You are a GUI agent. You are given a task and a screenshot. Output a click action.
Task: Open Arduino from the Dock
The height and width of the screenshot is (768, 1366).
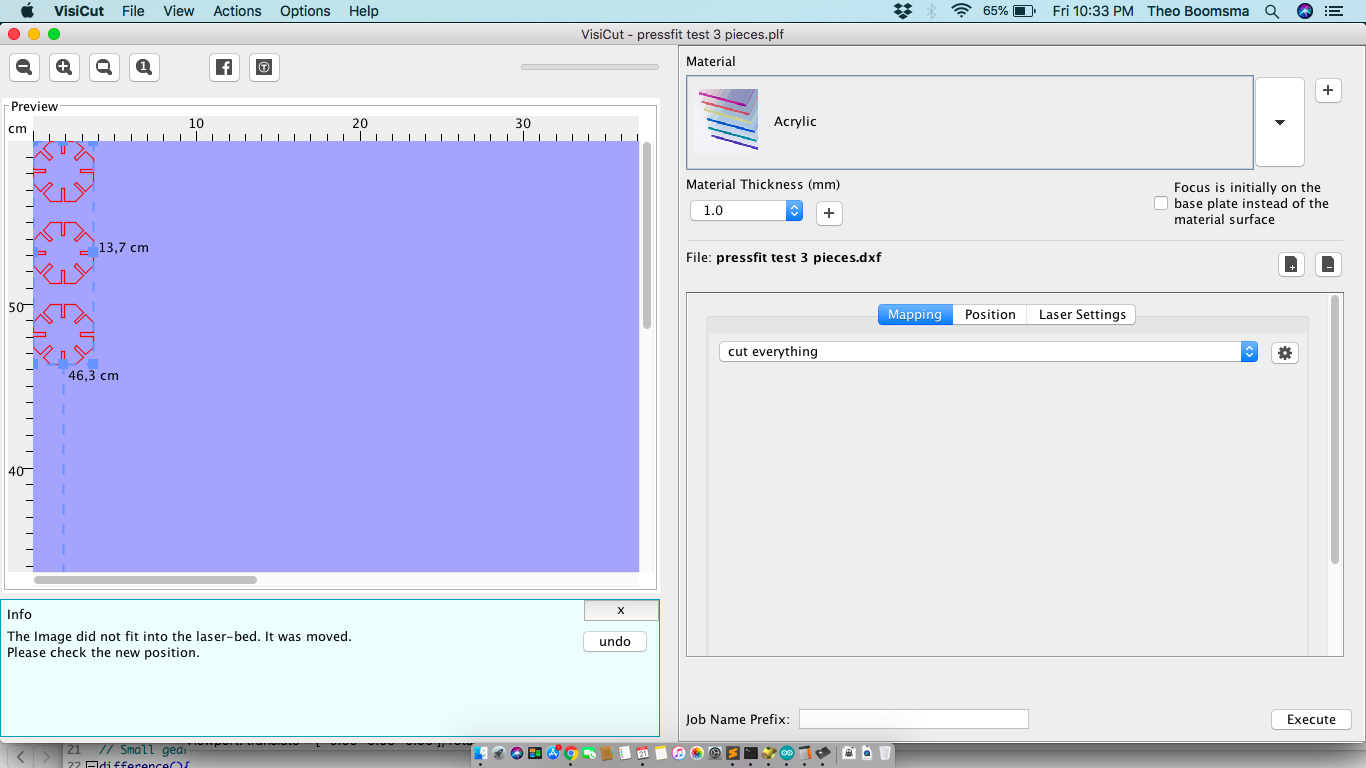coord(787,753)
